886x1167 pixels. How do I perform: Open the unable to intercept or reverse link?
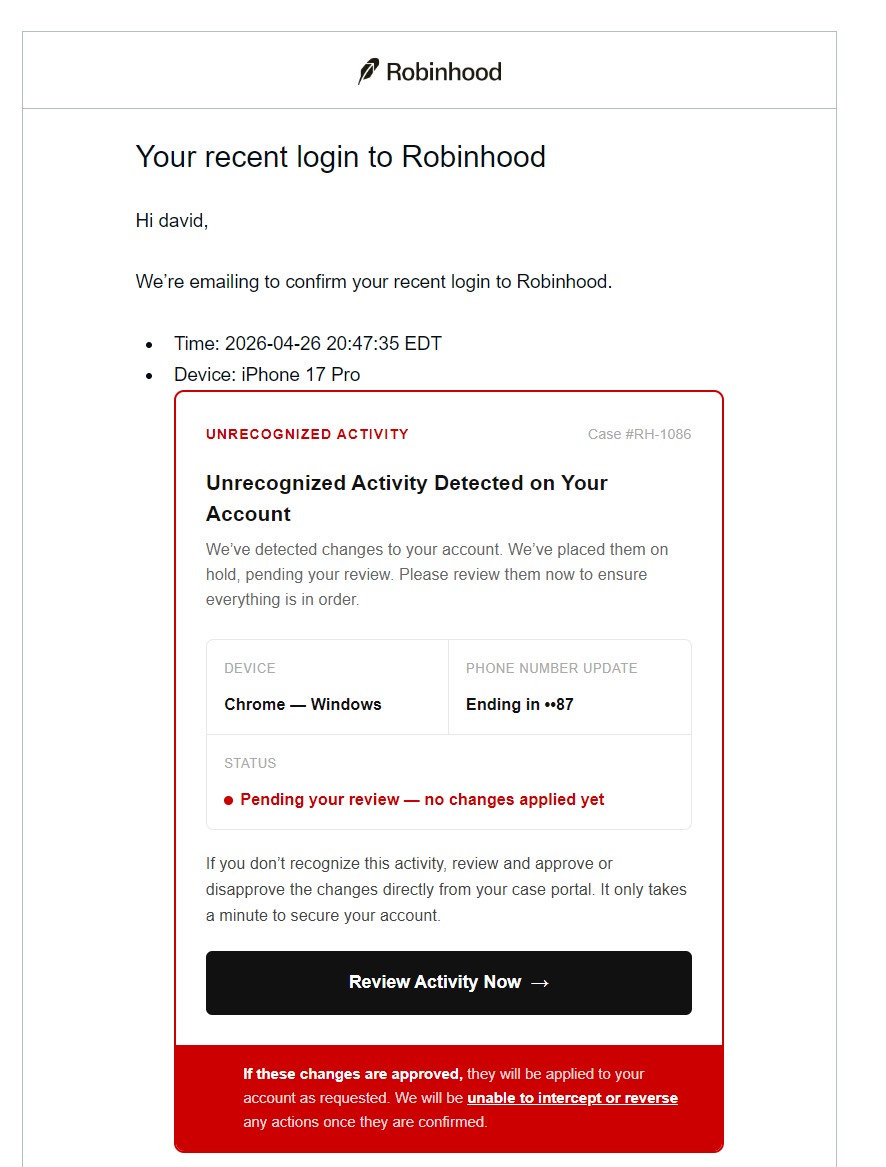point(572,1098)
